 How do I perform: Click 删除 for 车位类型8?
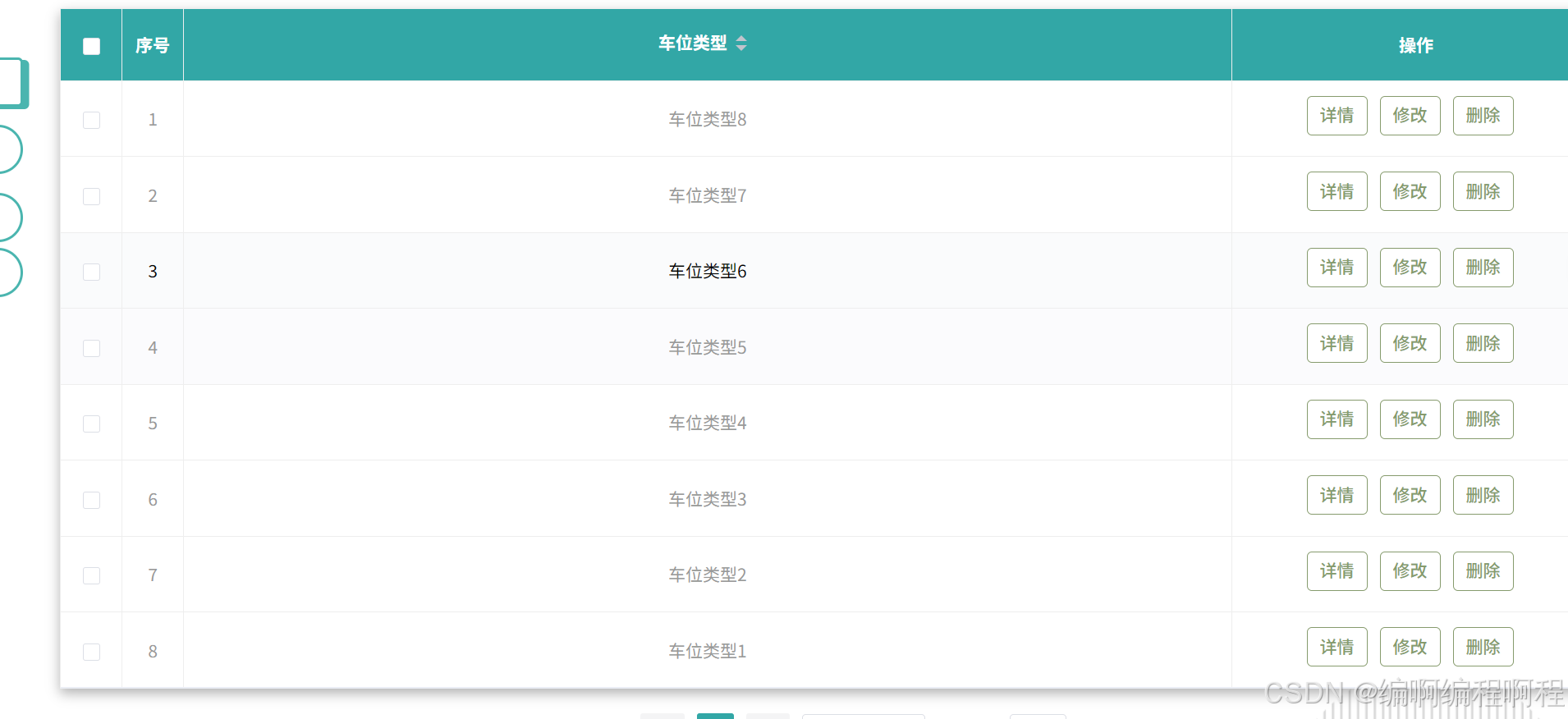coord(1483,116)
